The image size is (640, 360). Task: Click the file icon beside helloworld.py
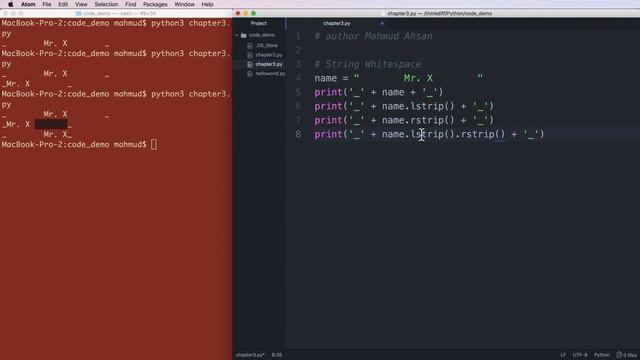(250, 73)
